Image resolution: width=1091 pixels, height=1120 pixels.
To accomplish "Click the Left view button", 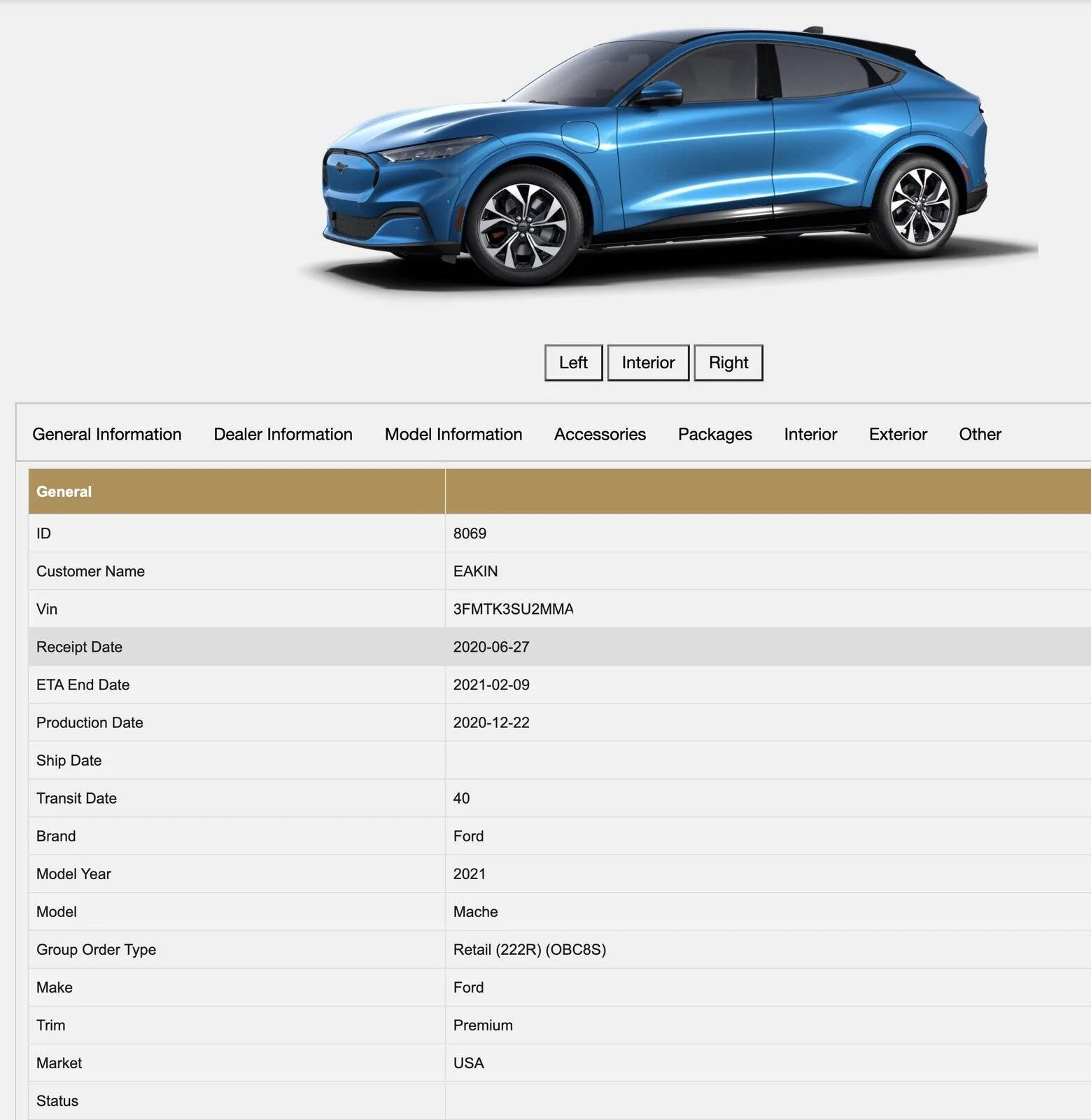I will pyautogui.click(x=573, y=363).
